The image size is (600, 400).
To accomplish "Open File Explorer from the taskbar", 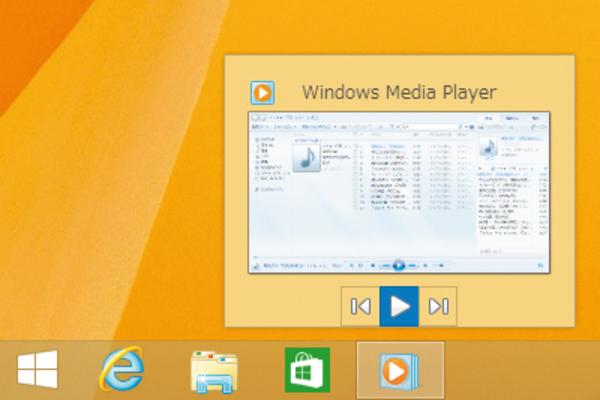I will [214, 372].
